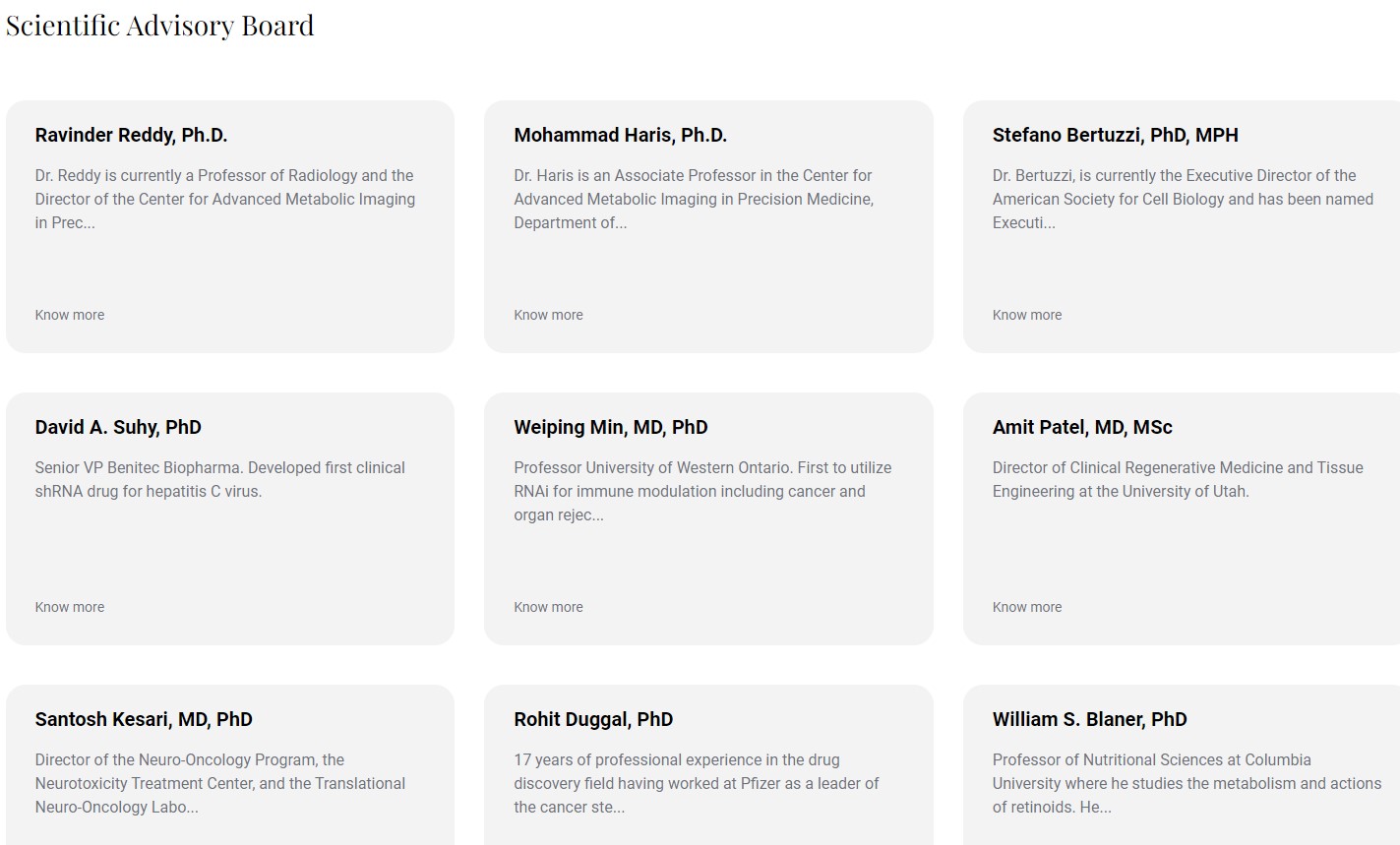This screenshot has height=845, width=1400.
Task: Click David Suhy's Benitec Biopharma description
Action: tap(220, 479)
